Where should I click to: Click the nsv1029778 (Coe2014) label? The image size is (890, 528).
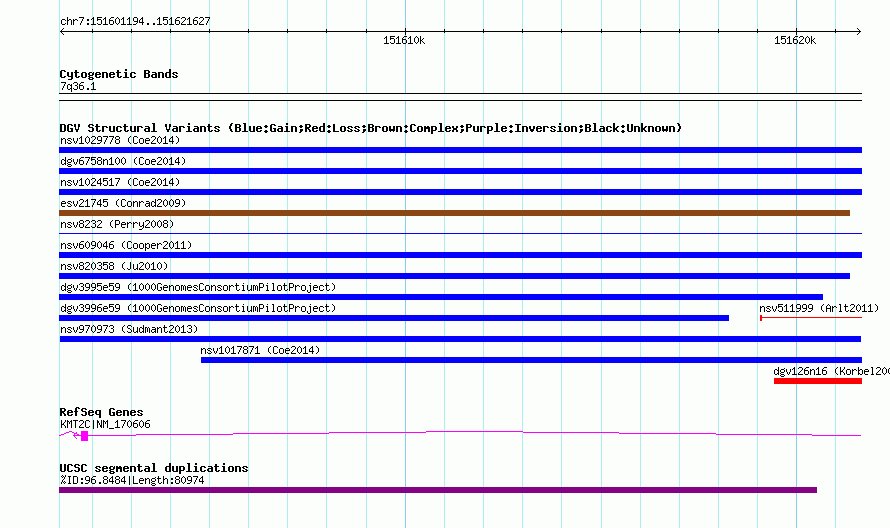click(120, 140)
